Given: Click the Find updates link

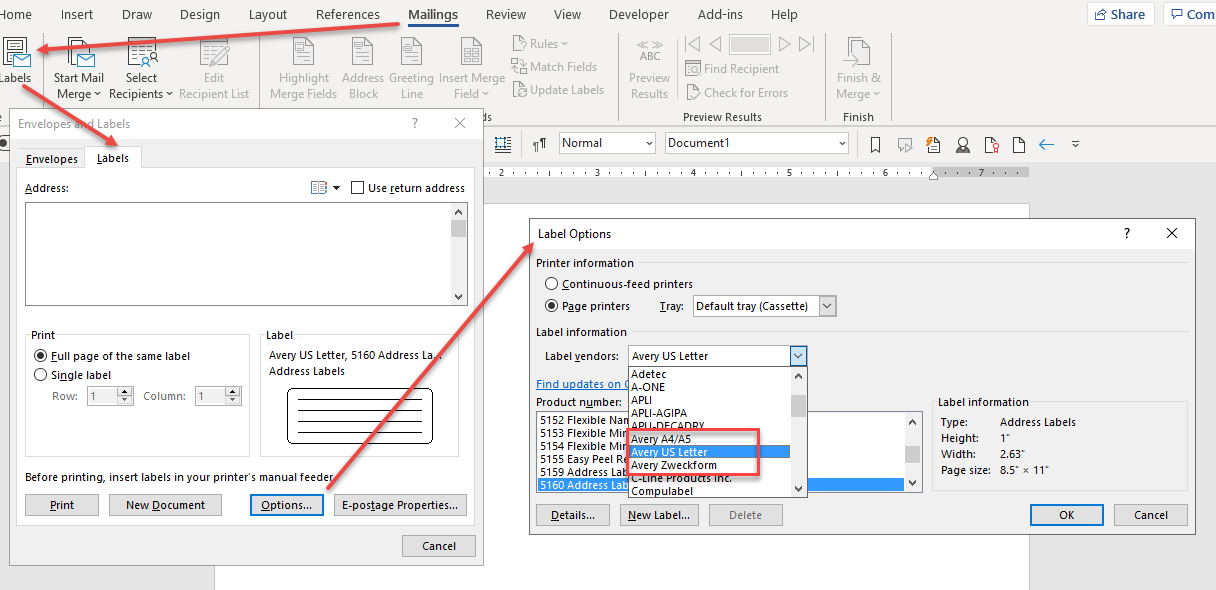Looking at the screenshot, I should coord(582,384).
